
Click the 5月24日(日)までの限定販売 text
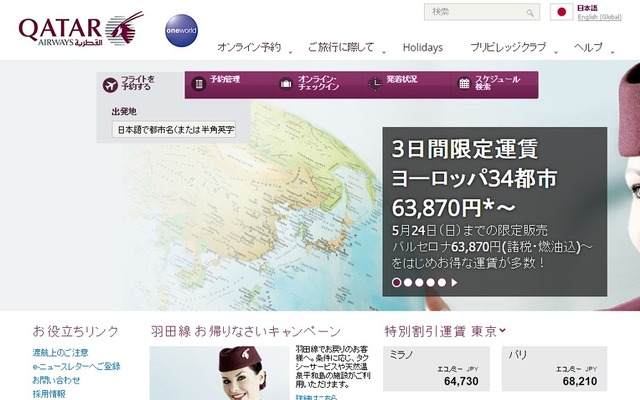point(469,231)
